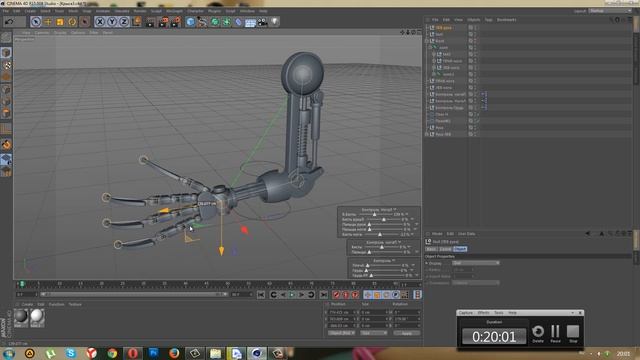
Task: Select the Texture mode checker icon left toolbar
Action: click(x=6, y=65)
